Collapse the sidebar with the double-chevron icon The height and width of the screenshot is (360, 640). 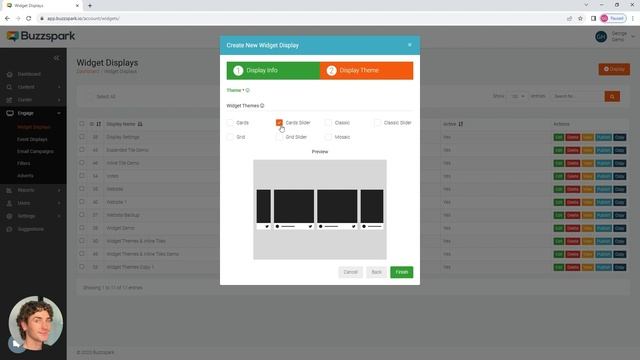pos(56,58)
